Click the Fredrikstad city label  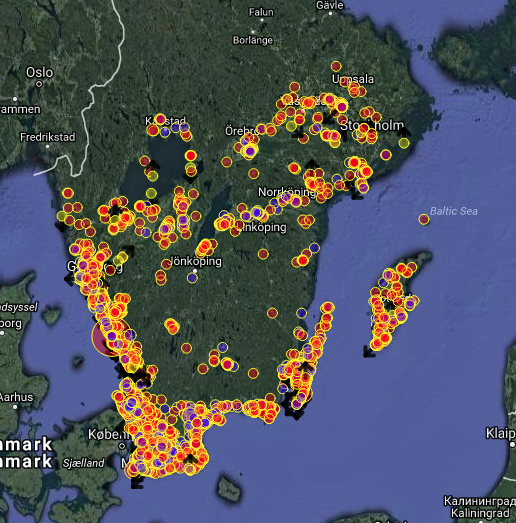coord(47,137)
